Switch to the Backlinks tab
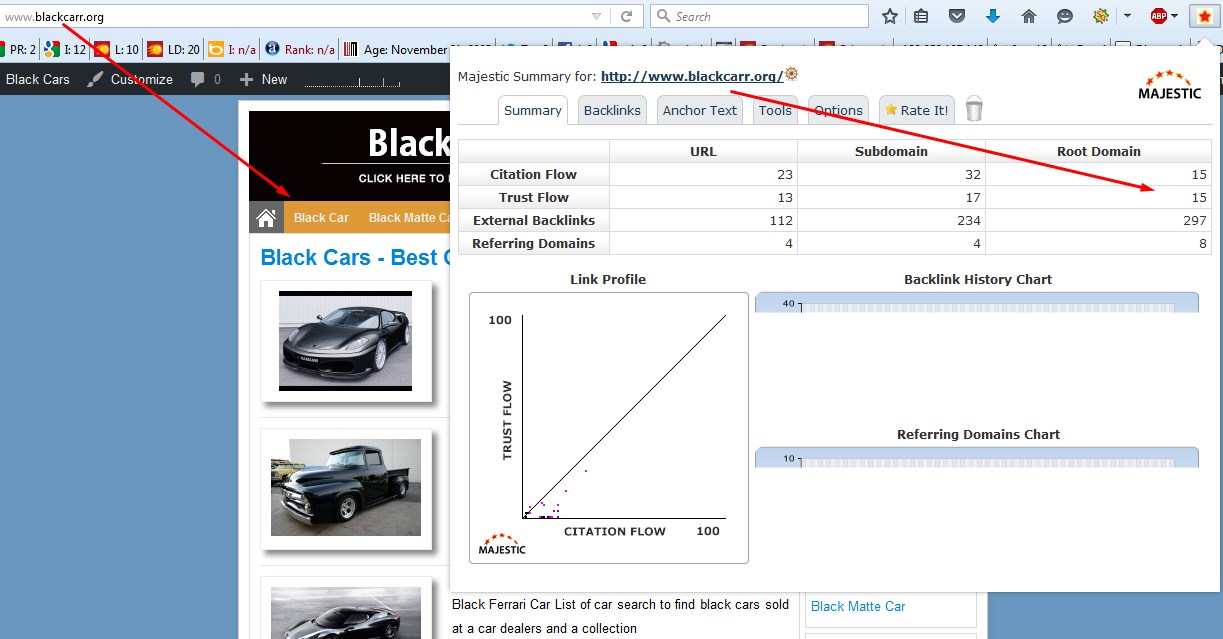The width and height of the screenshot is (1223, 639). click(x=612, y=110)
